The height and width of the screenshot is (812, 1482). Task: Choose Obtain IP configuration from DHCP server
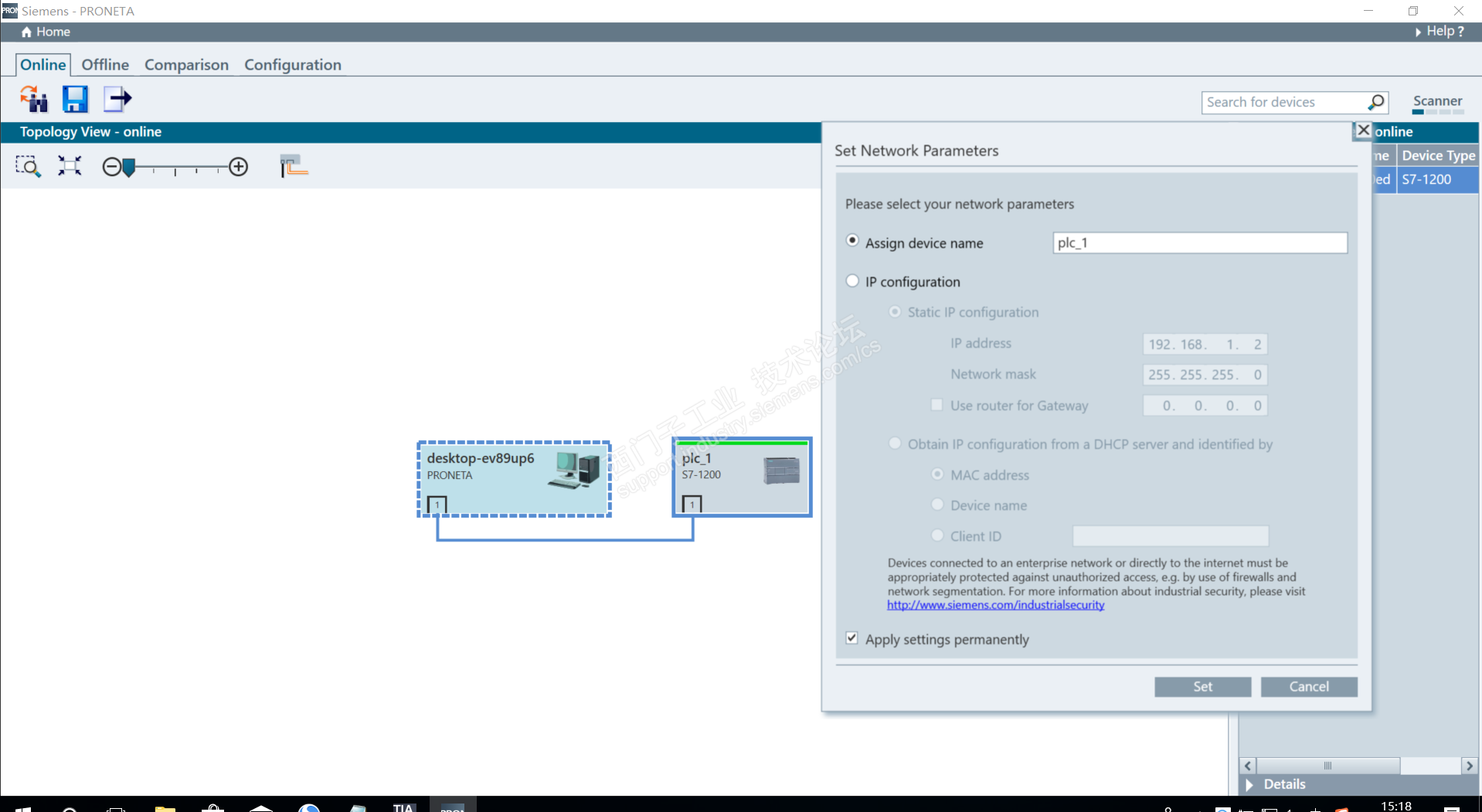click(x=895, y=443)
